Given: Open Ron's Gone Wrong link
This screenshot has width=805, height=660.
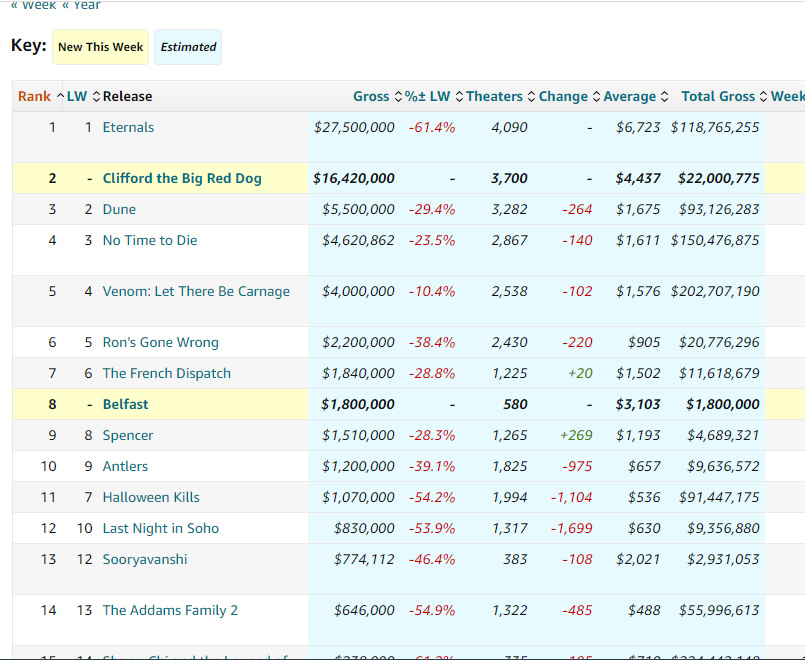Looking at the screenshot, I should click(x=161, y=342).
